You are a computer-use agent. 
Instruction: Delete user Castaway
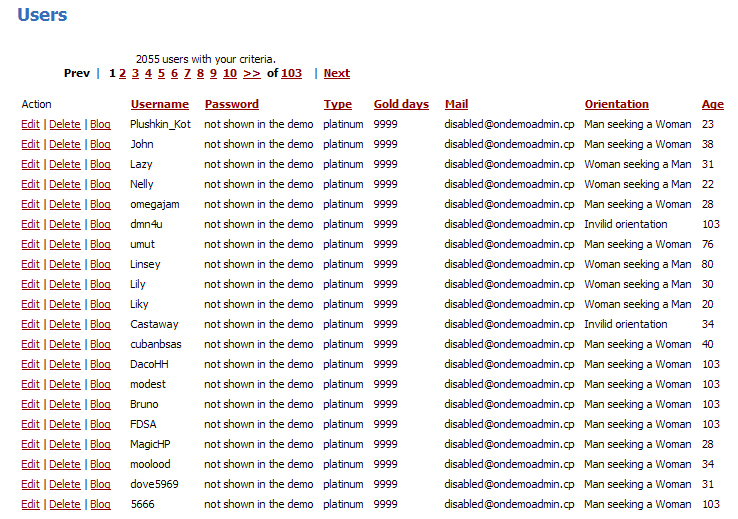tap(64, 324)
